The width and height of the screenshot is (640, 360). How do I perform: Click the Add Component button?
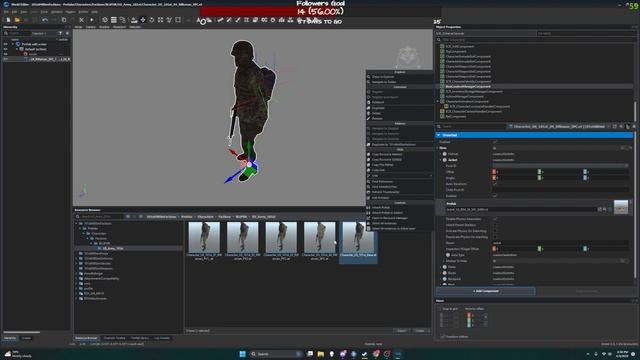coord(486,291)
